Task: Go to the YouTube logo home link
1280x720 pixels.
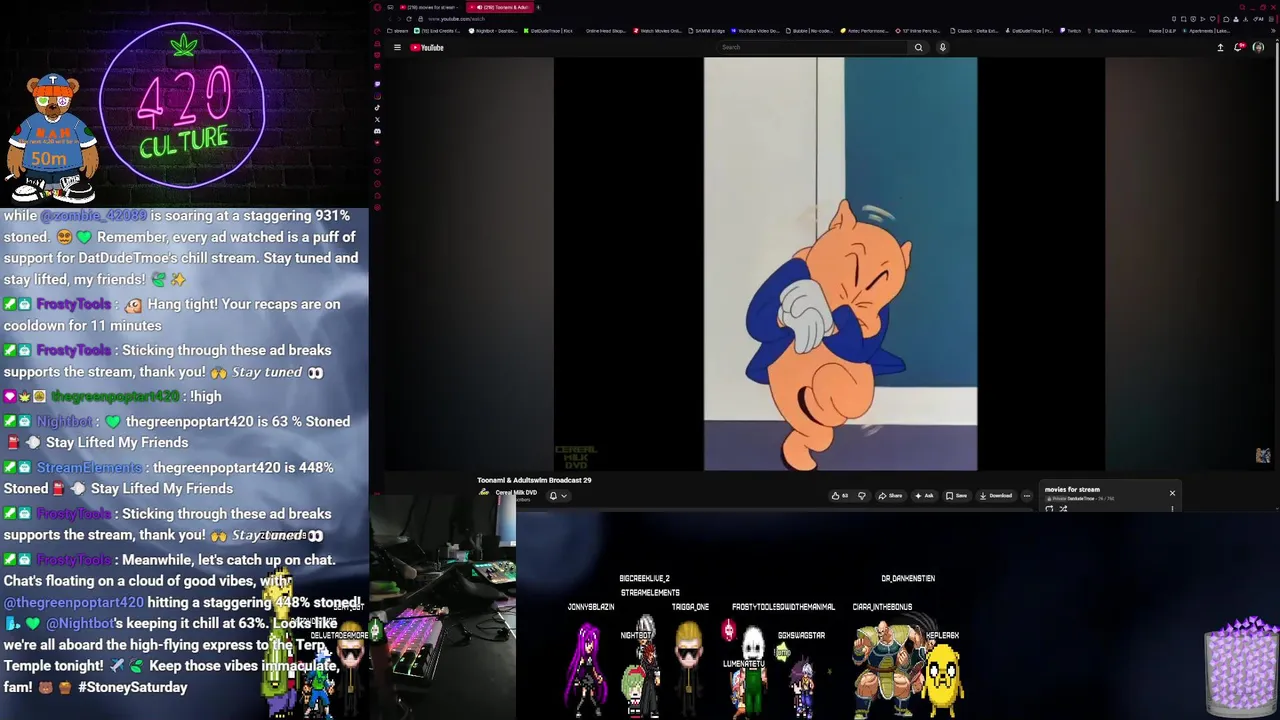Action: [427, 47]
